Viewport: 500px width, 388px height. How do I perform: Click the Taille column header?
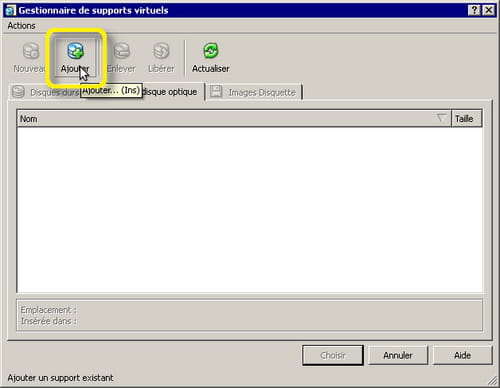pyautogui.click(x=467, y=119)
